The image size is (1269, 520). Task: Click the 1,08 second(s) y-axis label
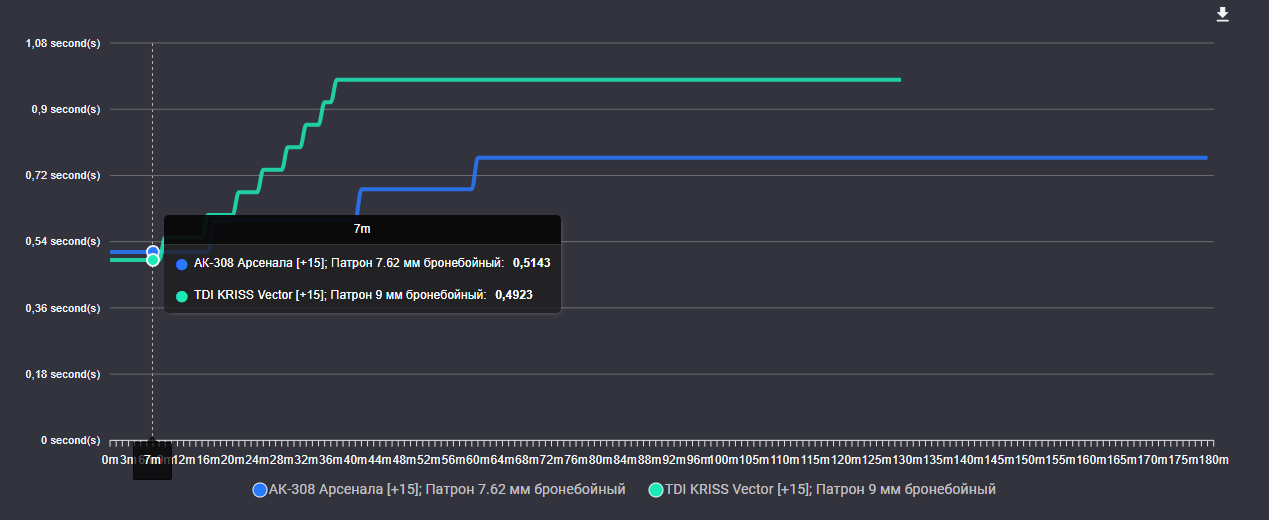tap(63, 43)
